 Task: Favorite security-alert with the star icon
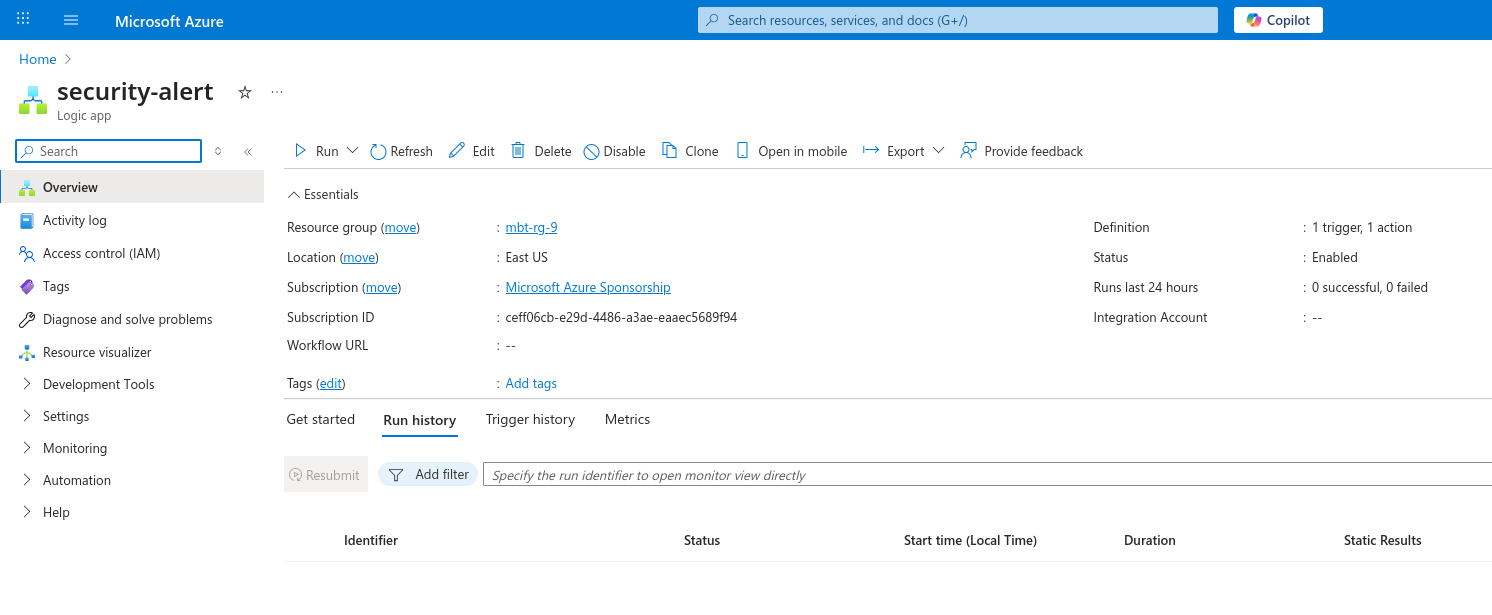tap(245, 92)
